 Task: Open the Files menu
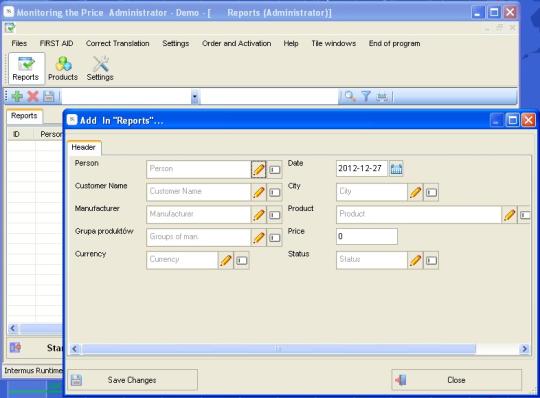pos(19,43)
